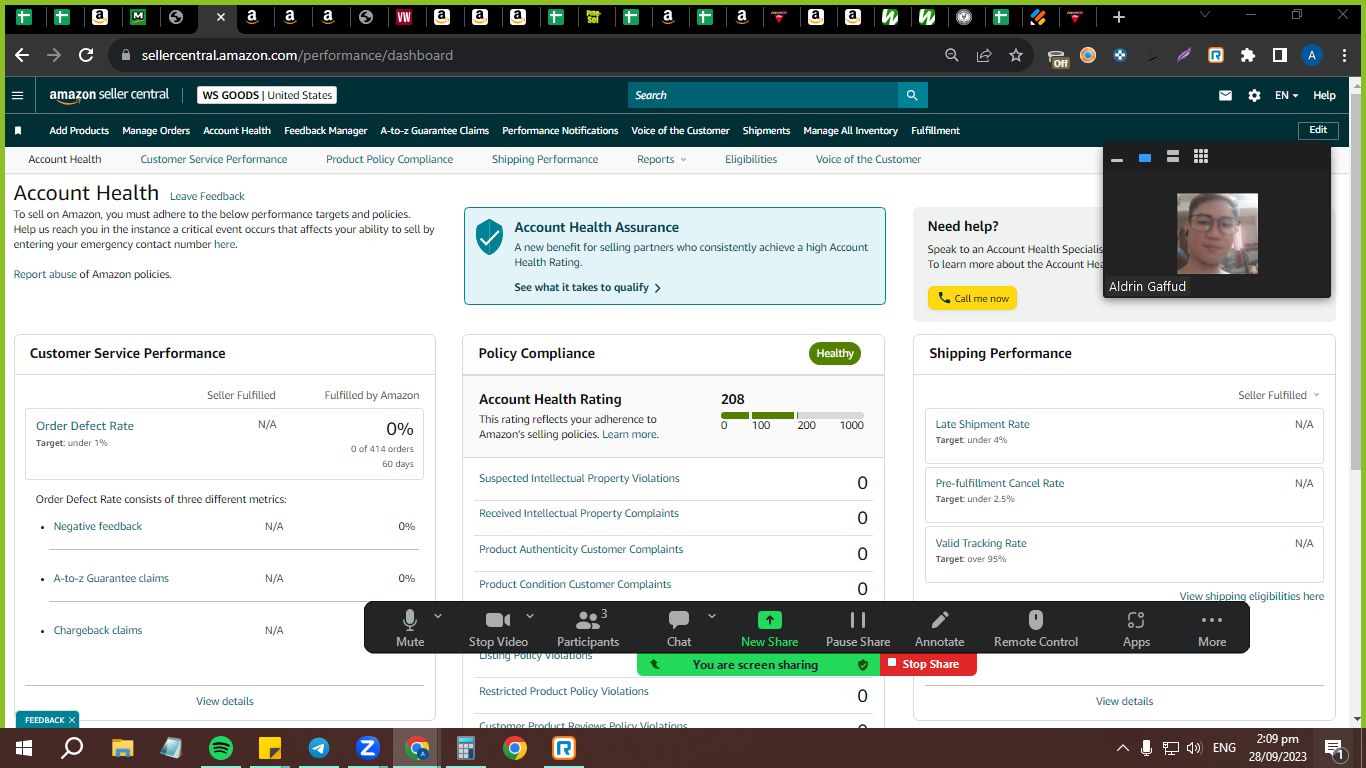The image size is (1366, 768).
Task: Open Zoom Apps
Action: pos(1136,627)
